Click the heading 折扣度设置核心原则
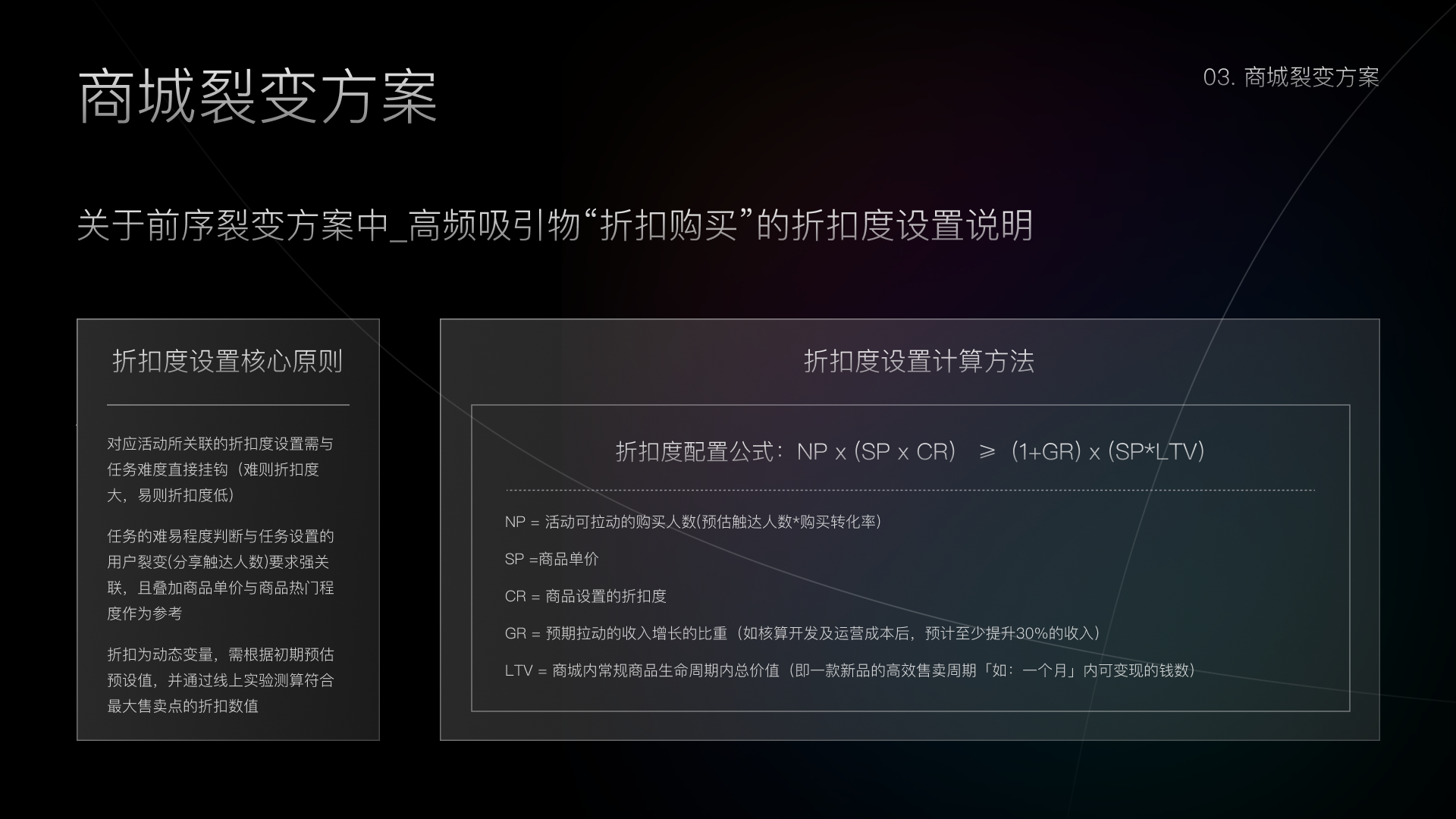 227,361
